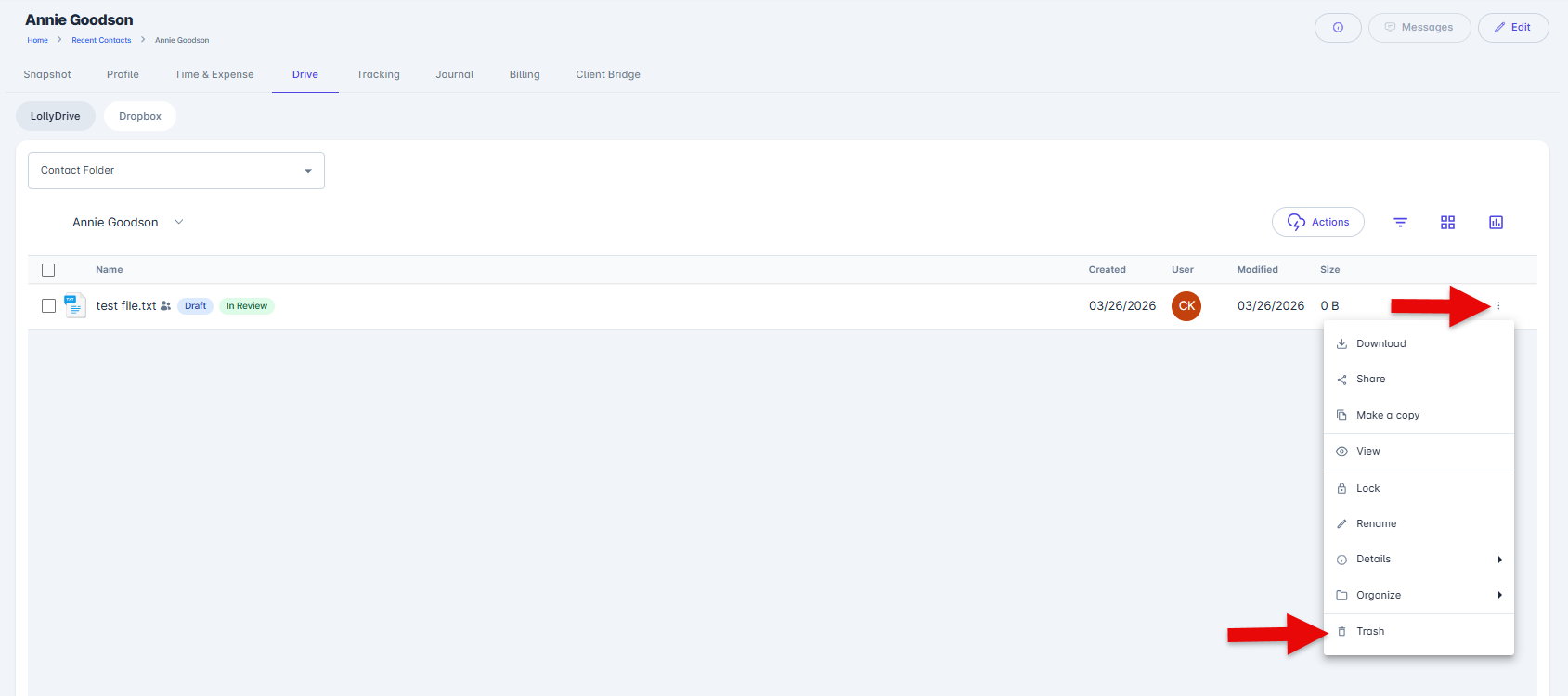
Task: Click the CK user avatar
Action: click(x=1186, y=306)
